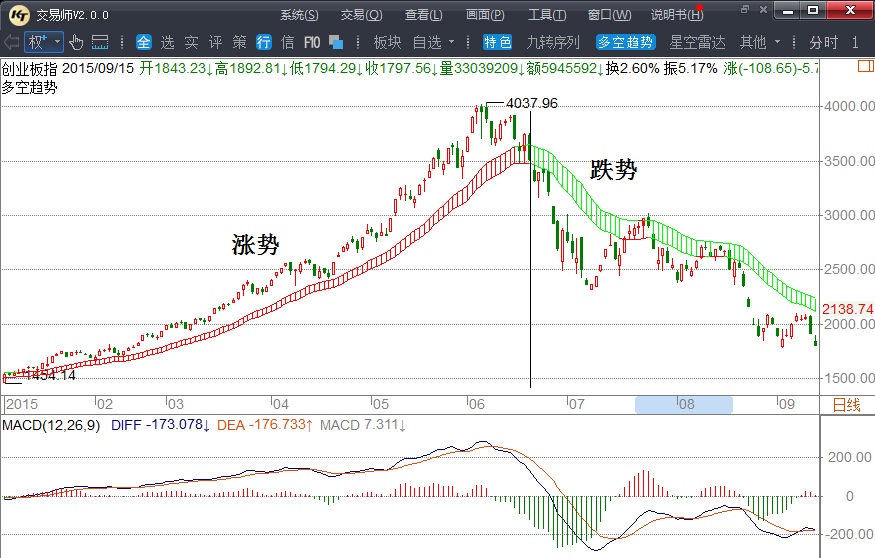Viewport: 875px width, 558px height.
Task: Open the F10 company info
Action: 311,42
